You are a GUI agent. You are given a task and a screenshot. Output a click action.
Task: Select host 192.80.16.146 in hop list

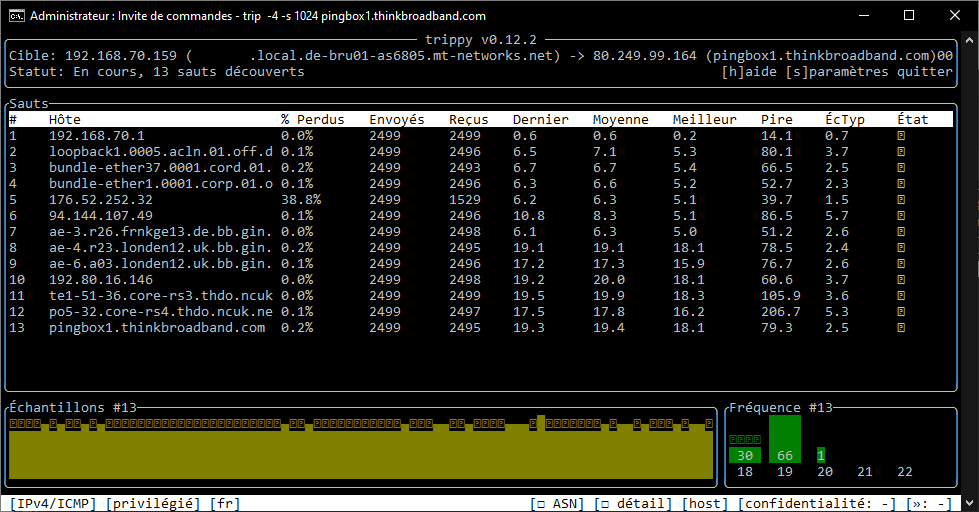101,280
